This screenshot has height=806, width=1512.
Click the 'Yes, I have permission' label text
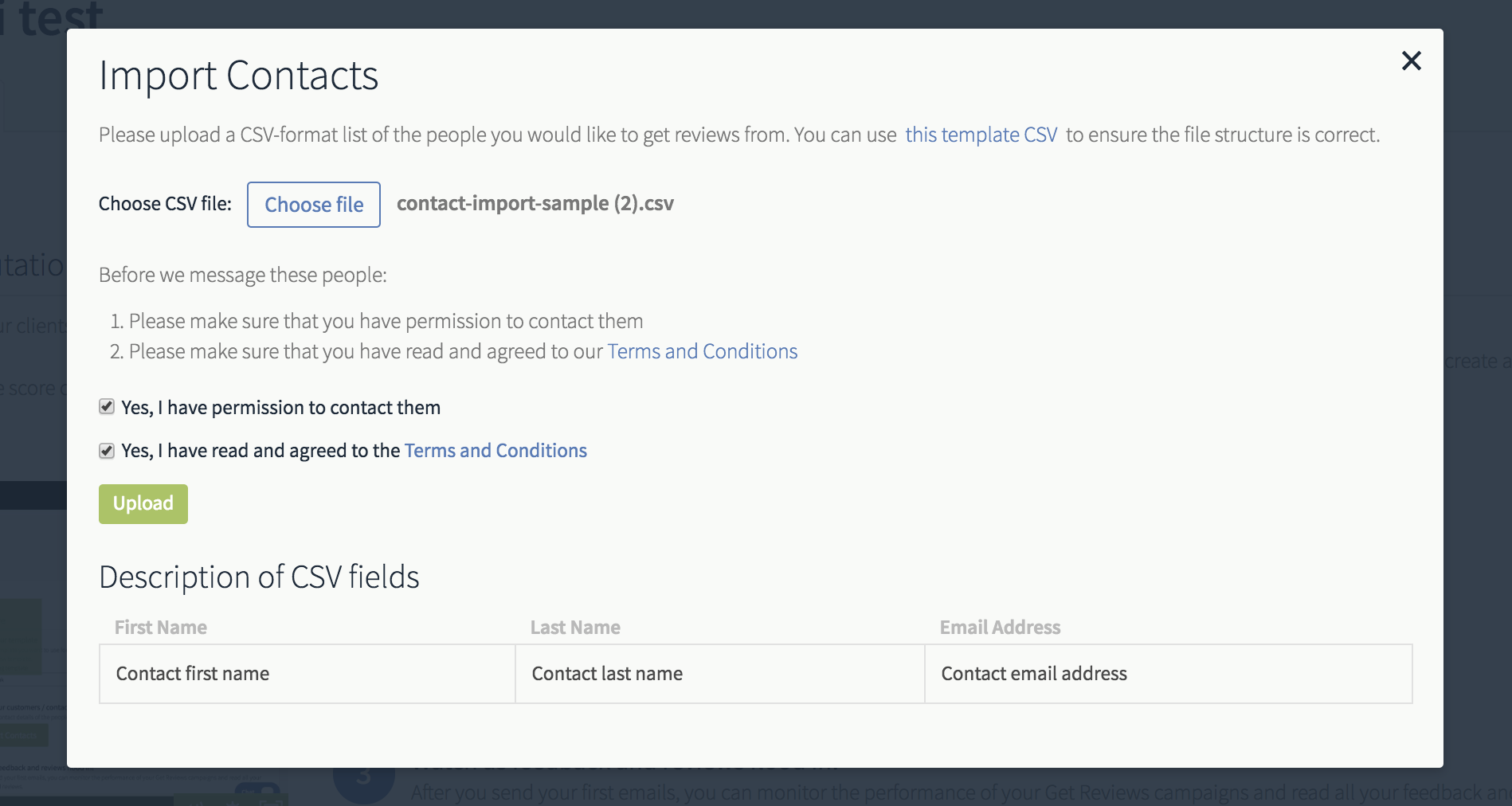pyautogui.click(x=280, y=408)
